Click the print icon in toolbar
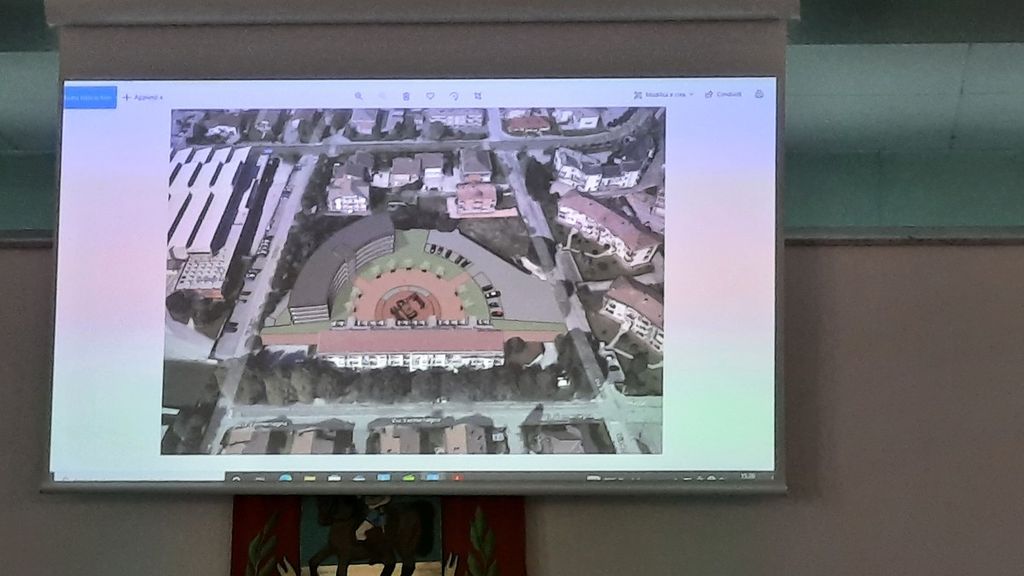The height and width of the screenshot is (576, 1024). coord(759,94)
